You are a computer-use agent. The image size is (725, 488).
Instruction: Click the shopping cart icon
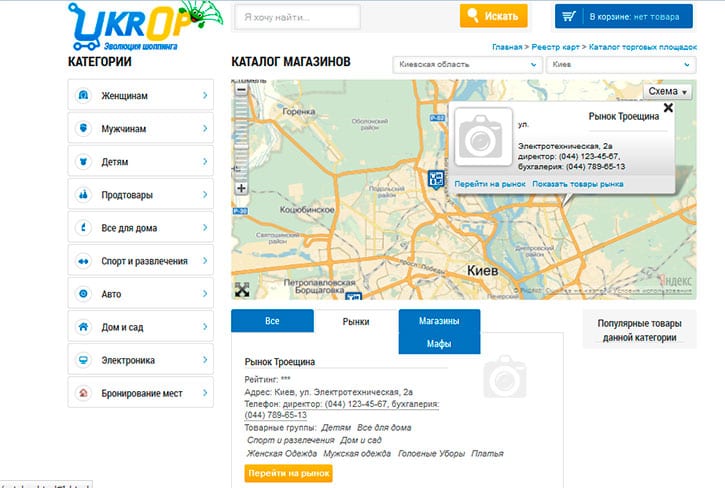(x=569, y=17)
